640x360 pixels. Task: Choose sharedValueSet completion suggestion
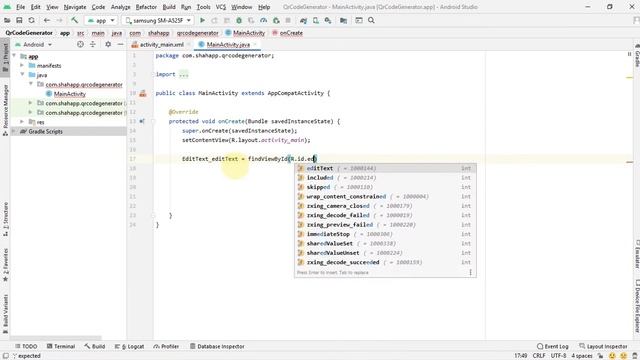(385, 243)
